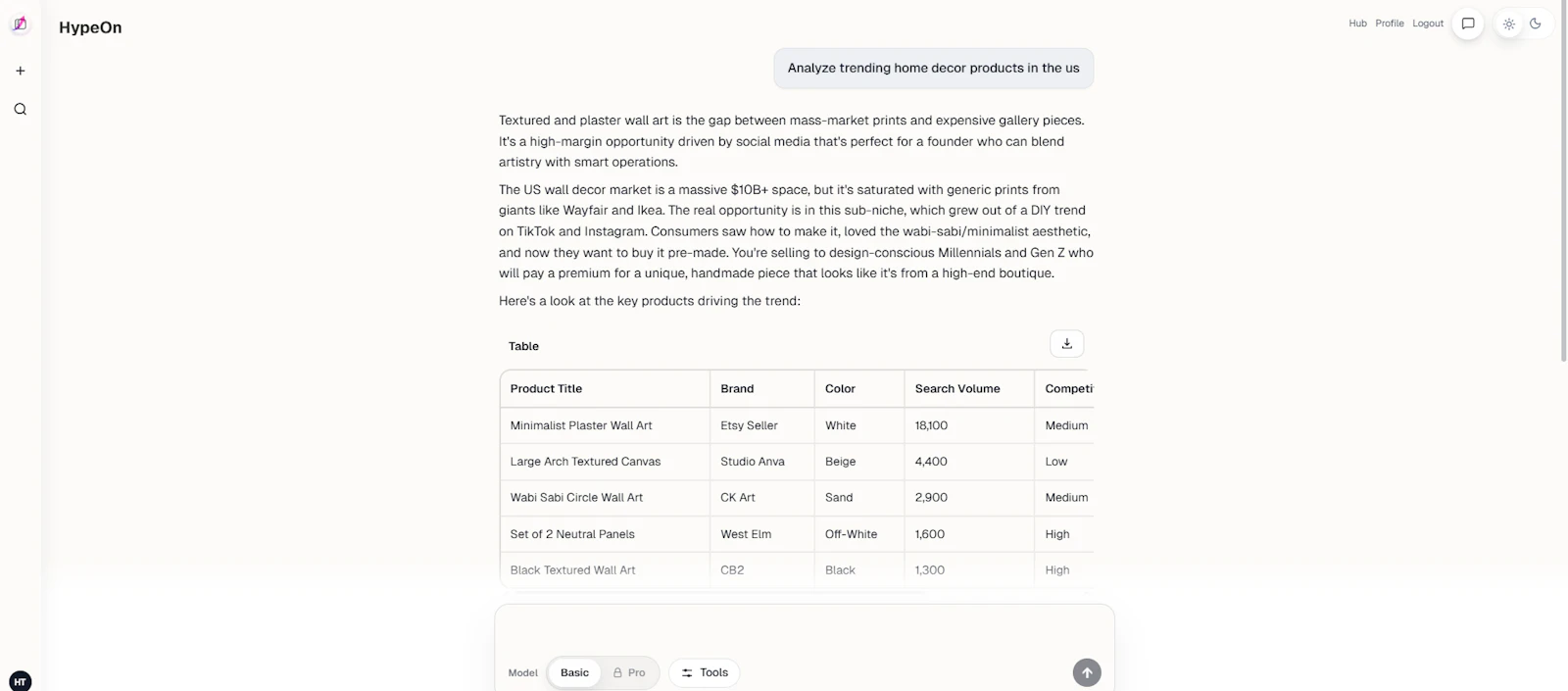The height and width of the screenshot is (691, 1568).
Task: Switch to dark mode moon icon
Action: tap(1536, 24)
